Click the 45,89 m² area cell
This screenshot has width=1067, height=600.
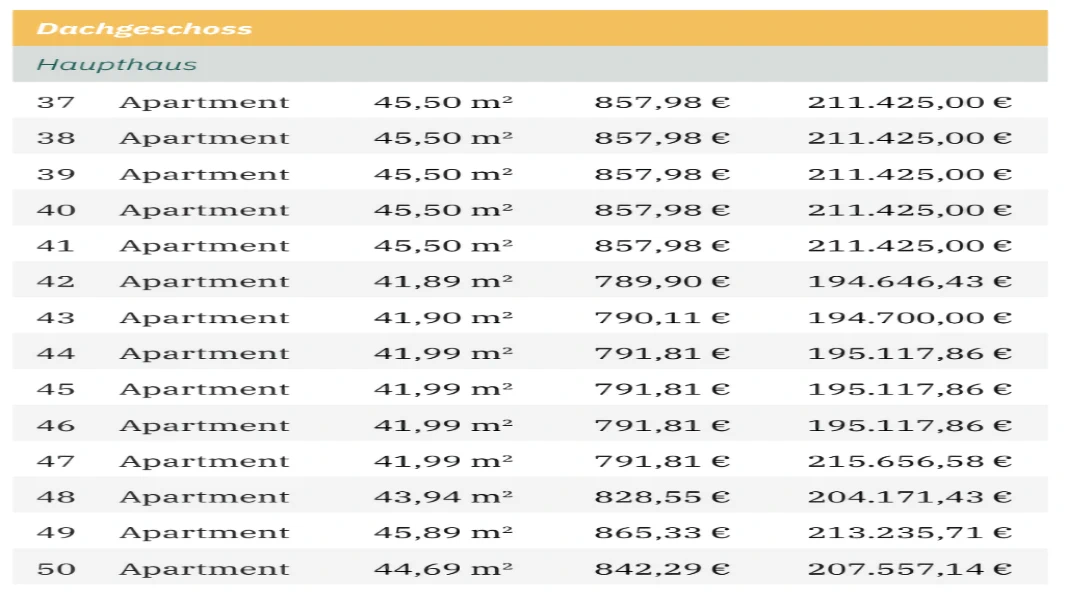(443, 533)
